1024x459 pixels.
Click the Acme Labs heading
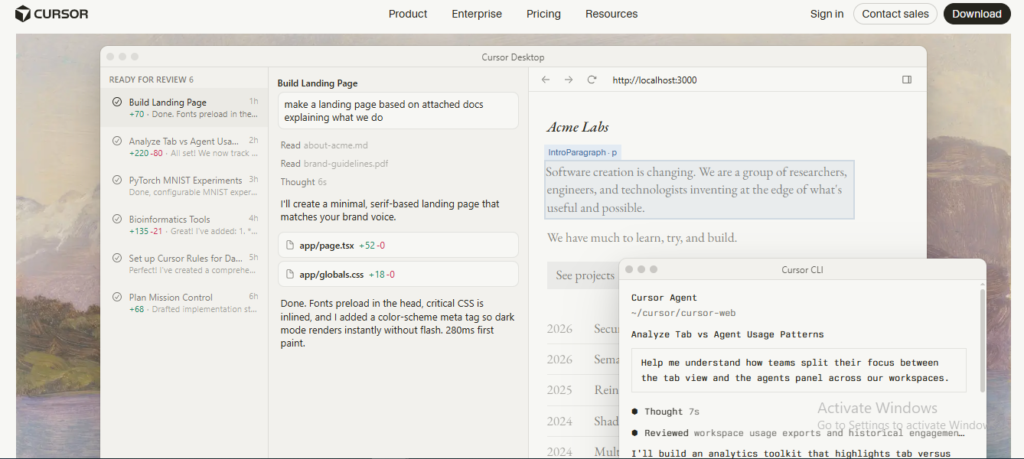[577, 127]
